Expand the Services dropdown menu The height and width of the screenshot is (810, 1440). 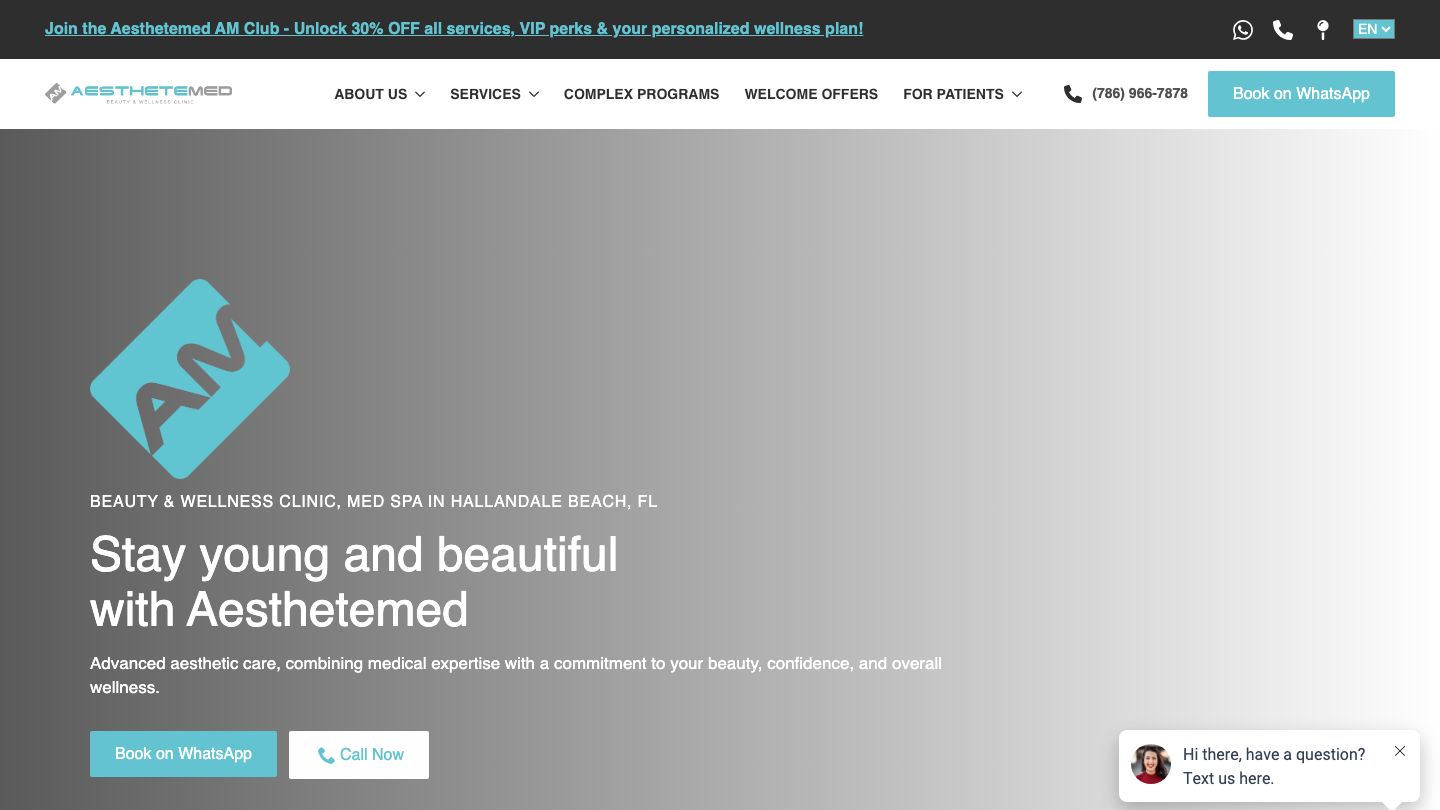[x=494, y=94]
